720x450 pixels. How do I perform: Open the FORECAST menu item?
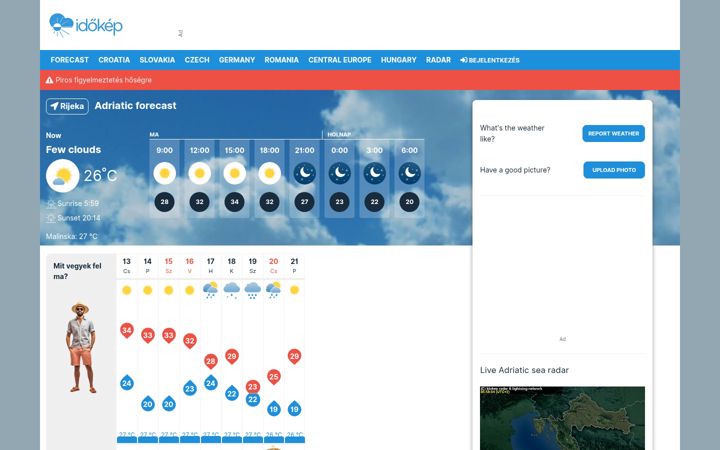pos(69,60)
